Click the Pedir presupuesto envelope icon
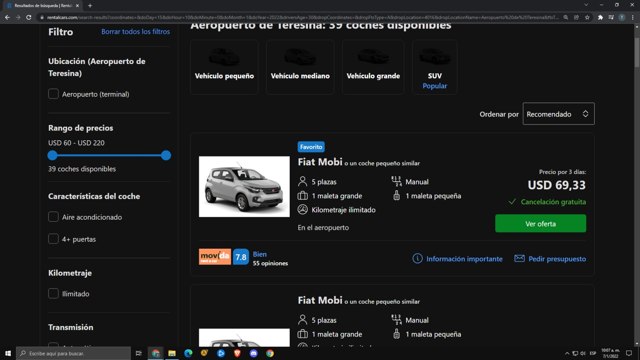The image size is (640, 360). (x=519, y=258)
